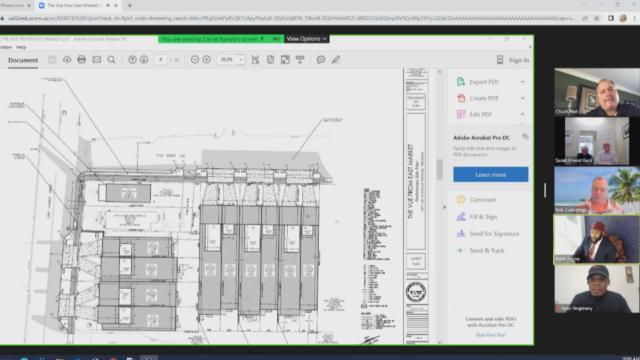
Task: Open the View Options dropdown
Action: click(307, 39)
